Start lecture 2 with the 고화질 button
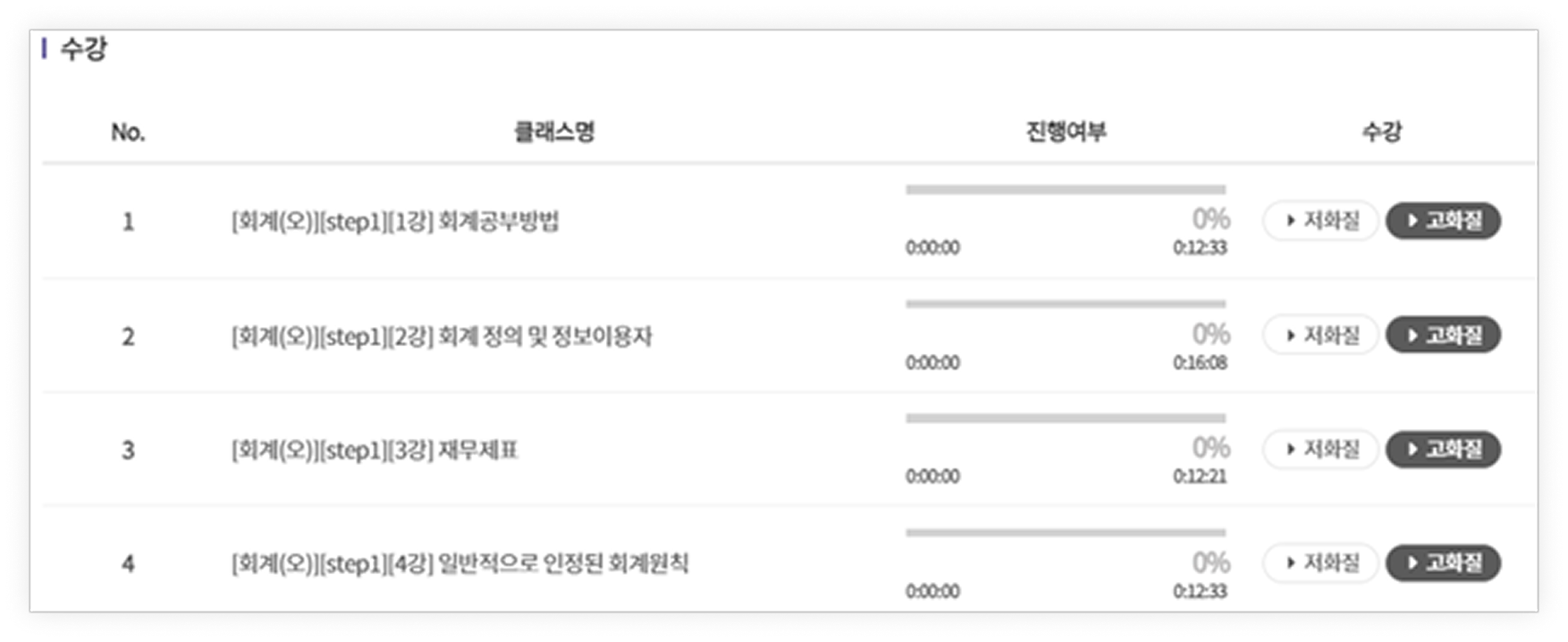Screen dimensions: 1568x642 (x=1443, y=335)
